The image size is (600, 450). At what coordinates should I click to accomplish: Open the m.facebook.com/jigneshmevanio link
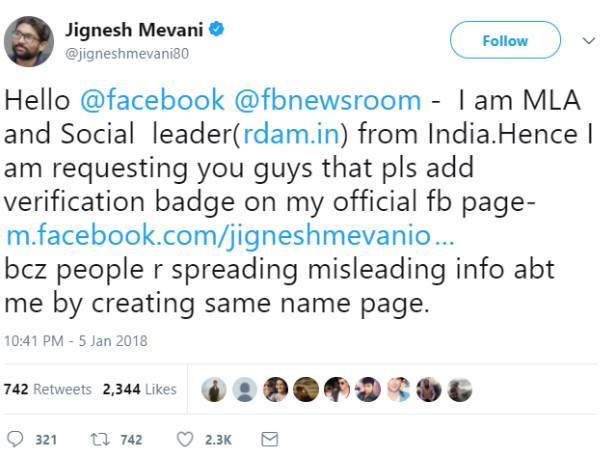point(231,236)
